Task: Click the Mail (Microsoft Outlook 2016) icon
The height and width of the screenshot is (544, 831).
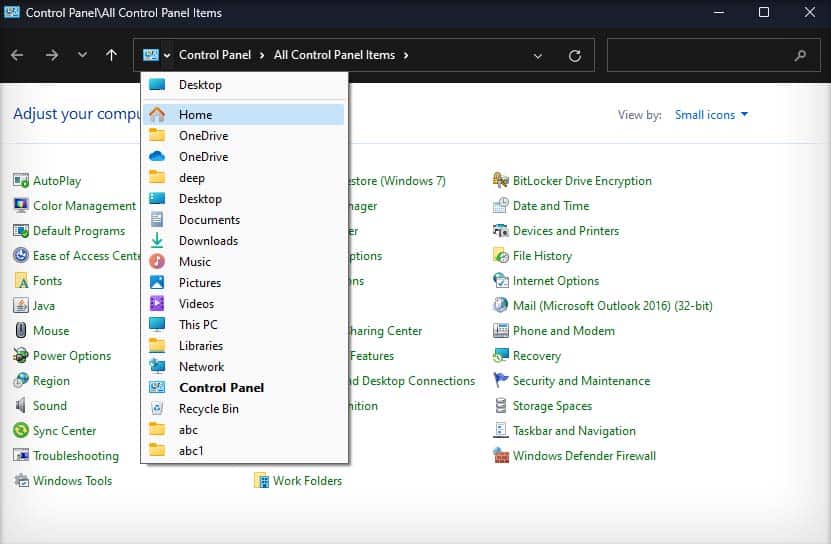Action: (x=500, y=305)
